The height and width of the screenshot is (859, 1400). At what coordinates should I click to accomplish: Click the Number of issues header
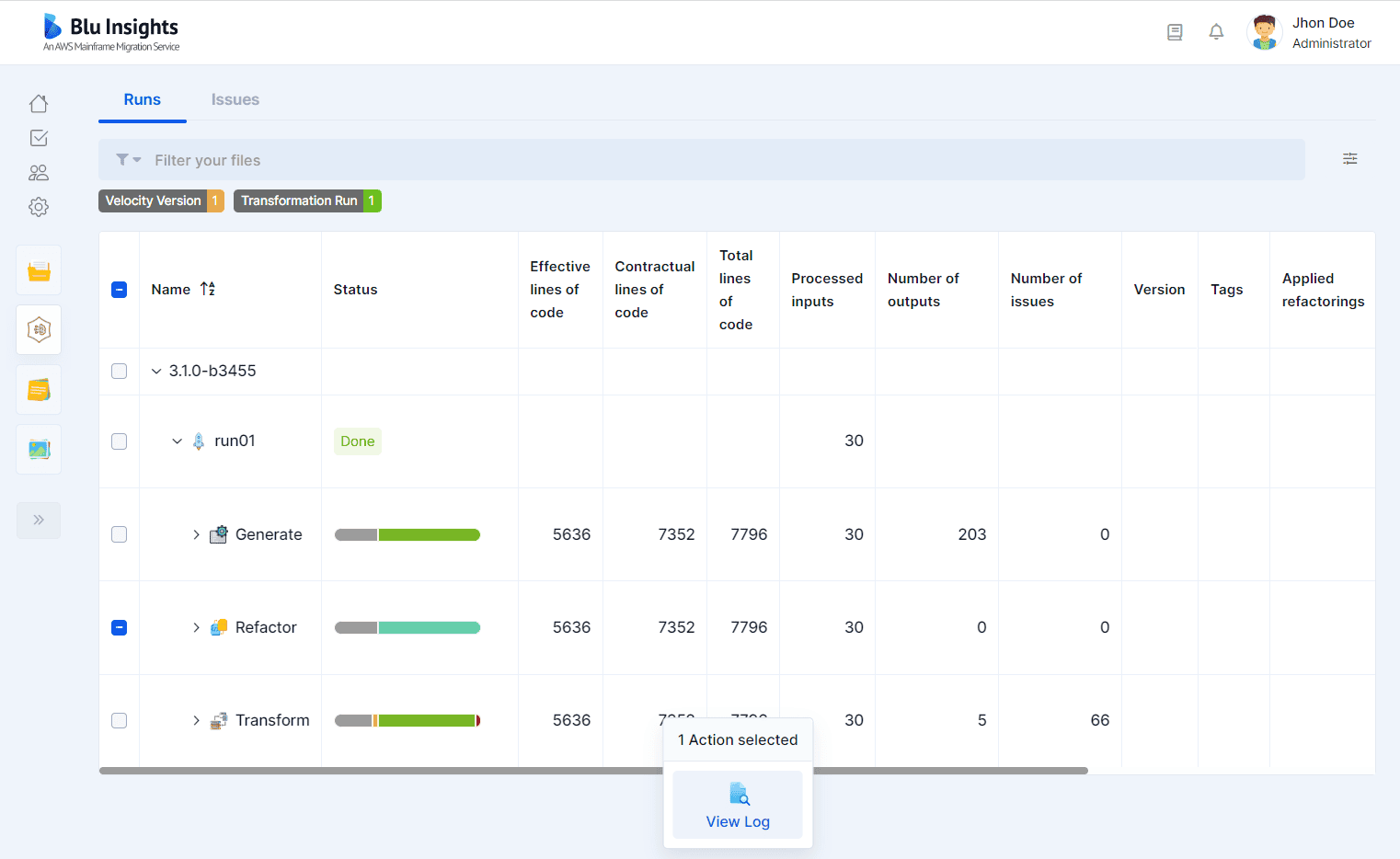point(1046,290)
